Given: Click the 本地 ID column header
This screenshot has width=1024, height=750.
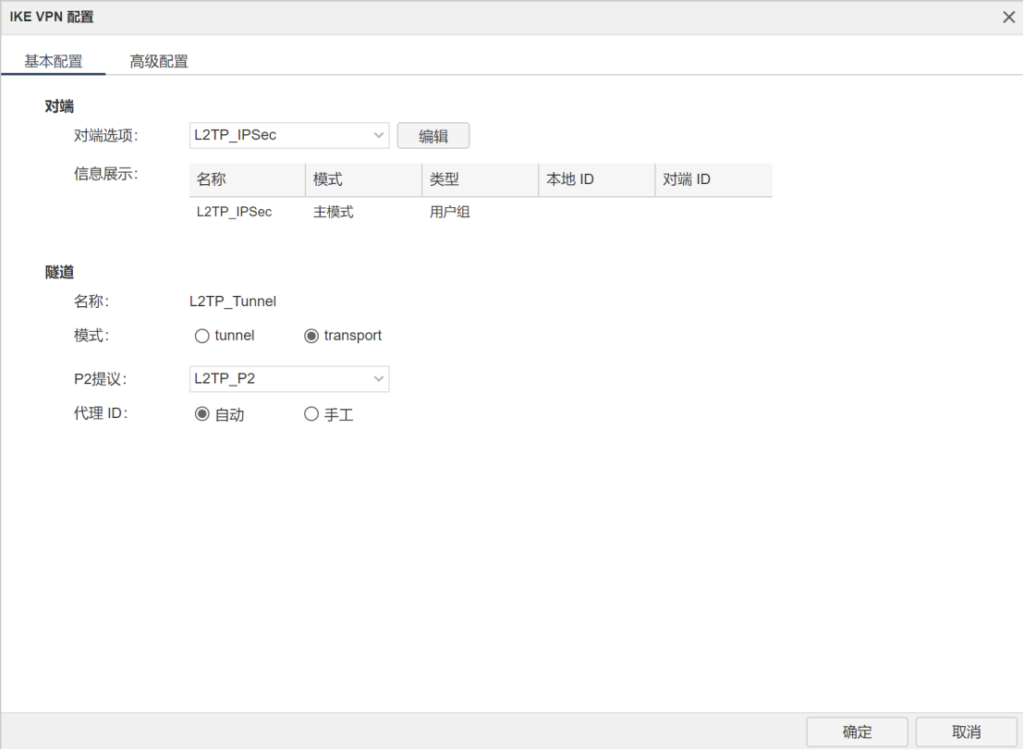Looking at the screenshot, I should click(x=597, y=180).
